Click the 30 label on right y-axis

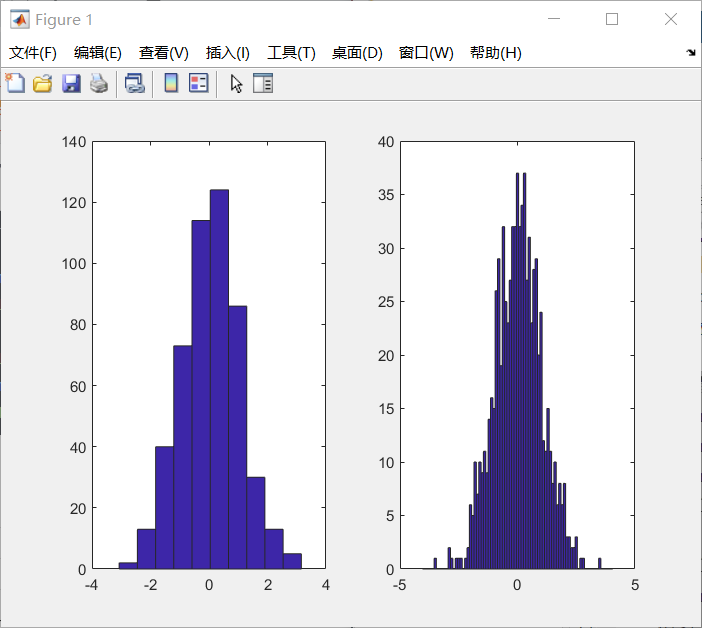(386, 249)
